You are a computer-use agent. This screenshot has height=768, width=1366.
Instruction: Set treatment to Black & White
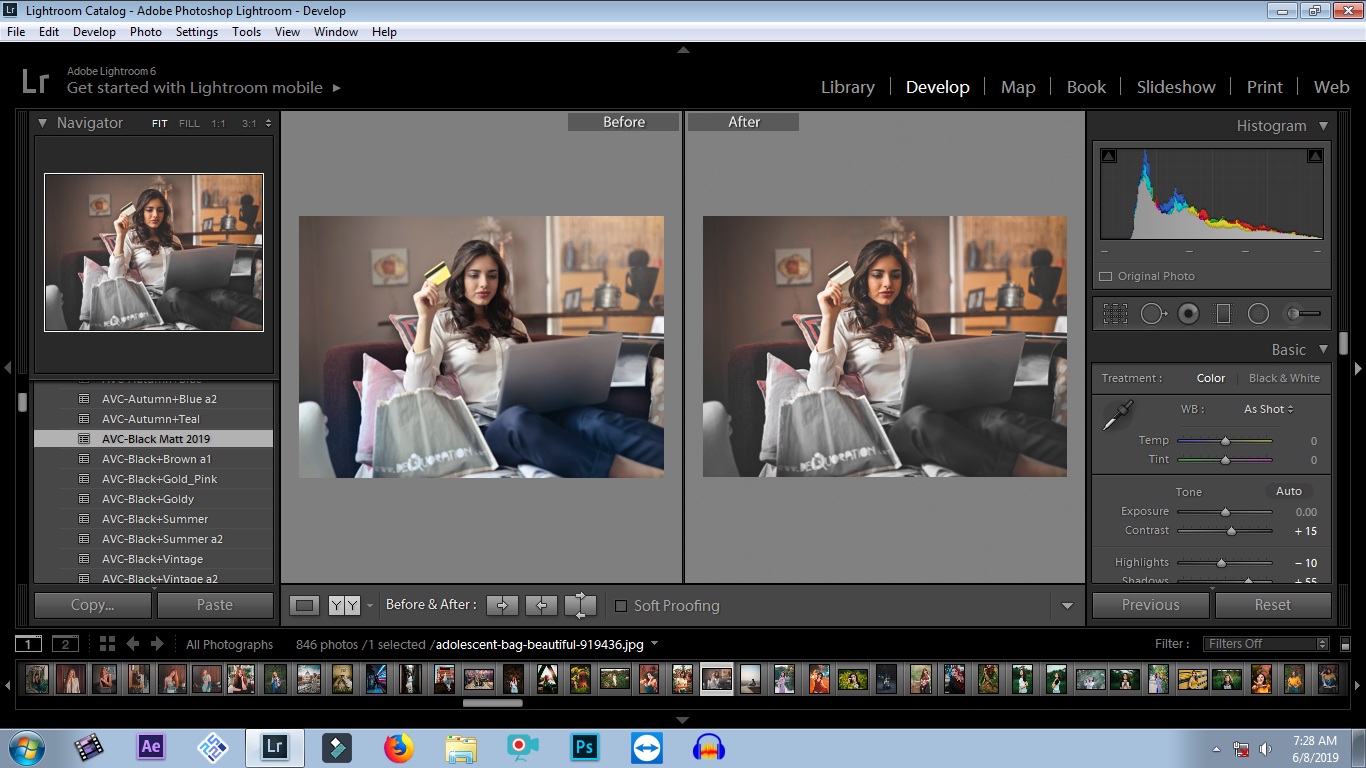click(1284, 378)
